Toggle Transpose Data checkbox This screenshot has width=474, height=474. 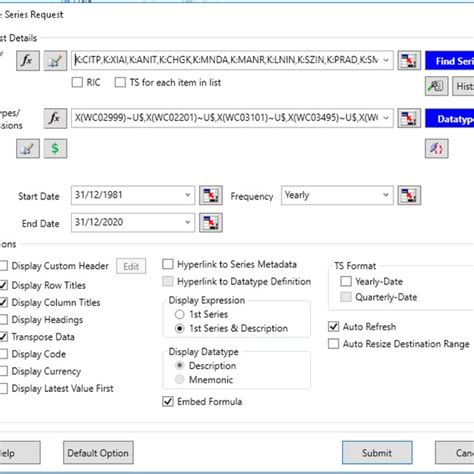[3, 337]
